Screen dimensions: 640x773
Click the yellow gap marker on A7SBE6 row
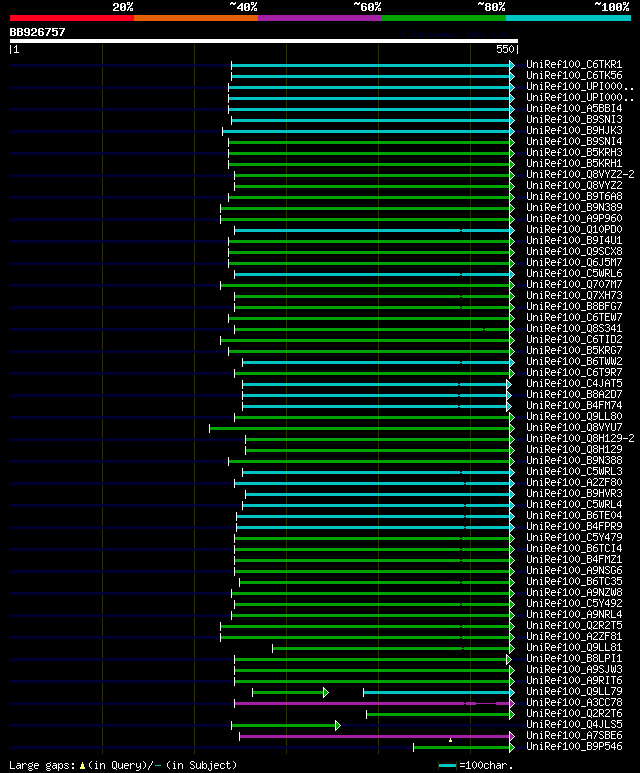[x=450, y=740]
